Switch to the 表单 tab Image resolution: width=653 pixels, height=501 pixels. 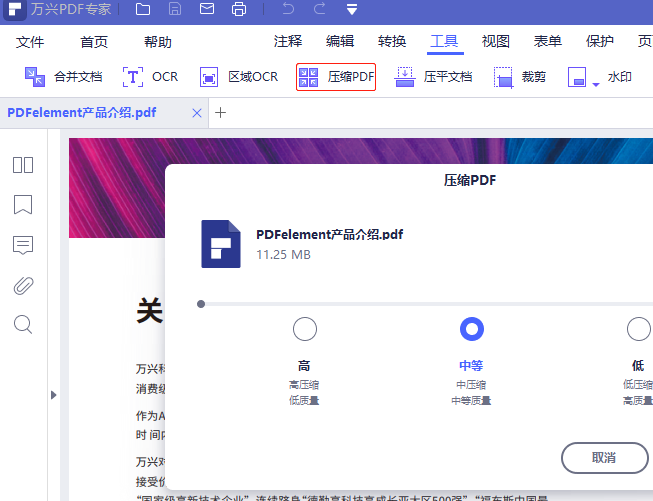(x=548, y=41)
